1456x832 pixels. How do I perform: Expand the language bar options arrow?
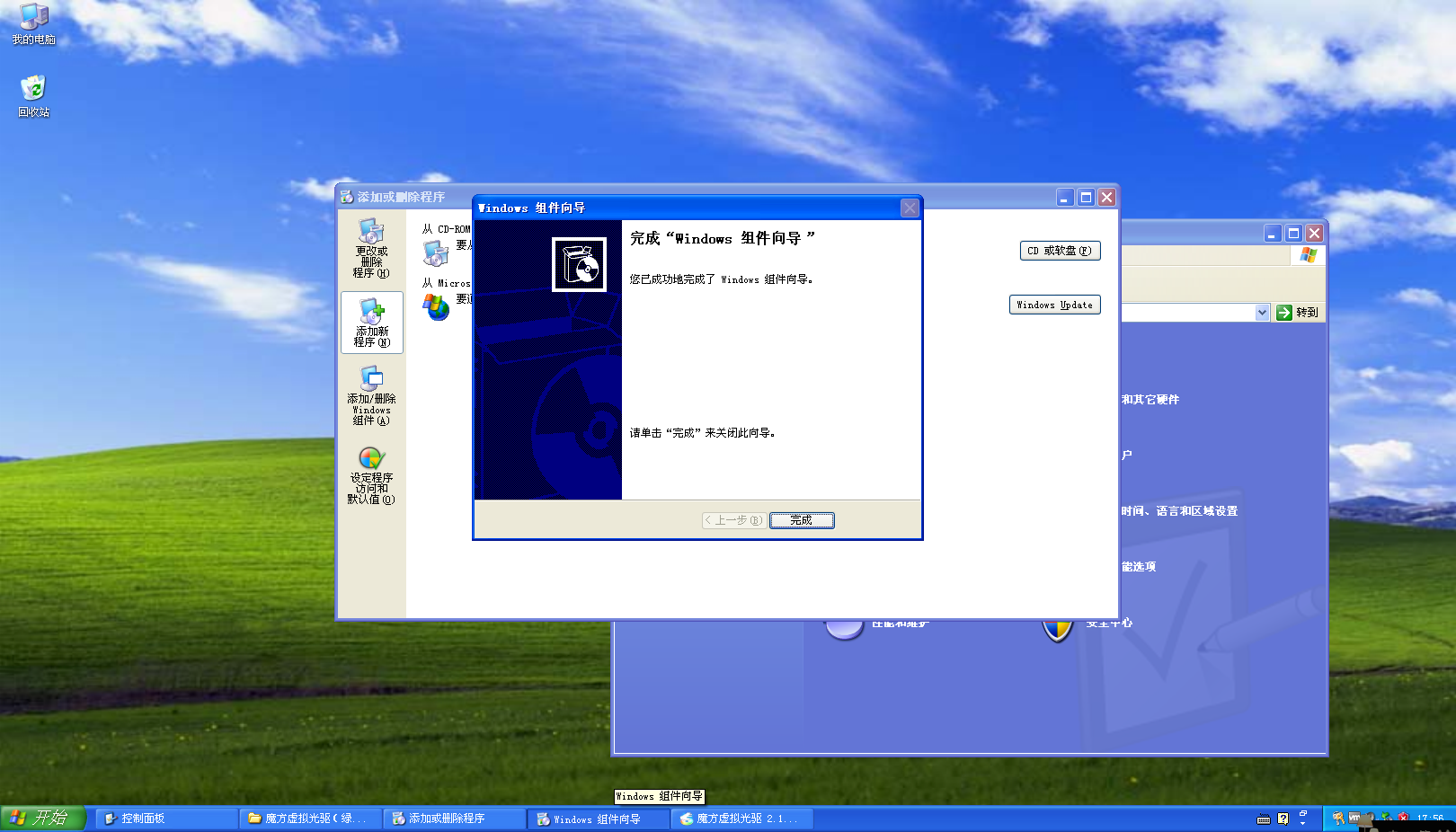point(1303,823)
